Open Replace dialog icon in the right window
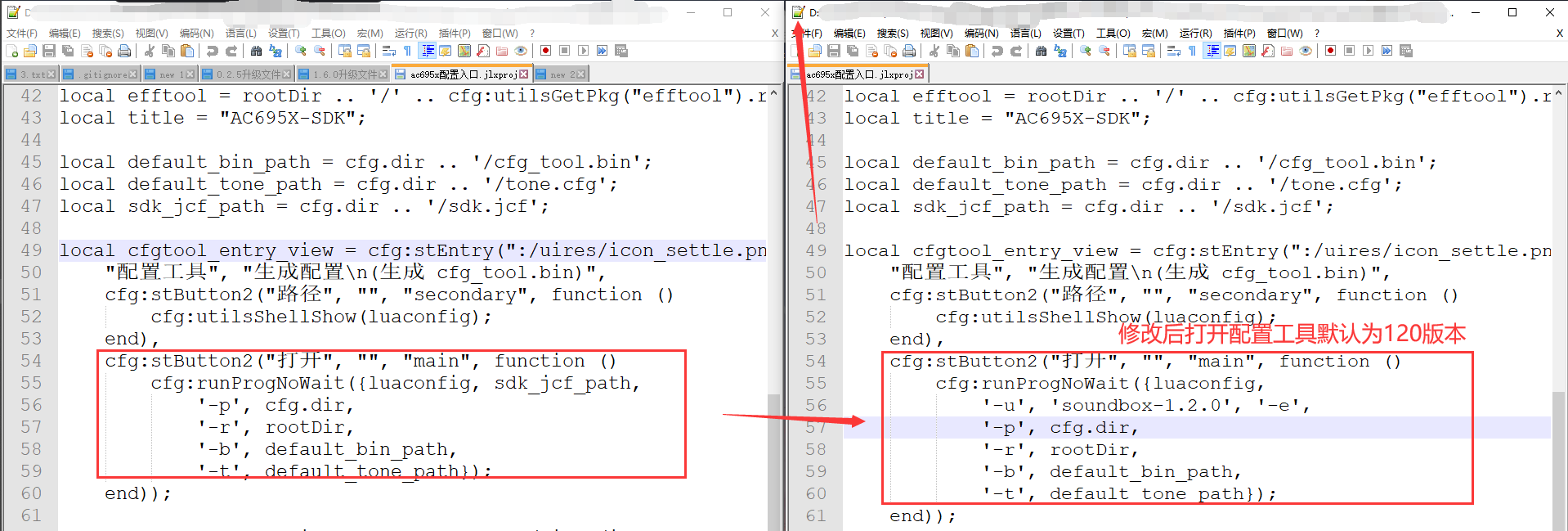 click(1060, 51)
